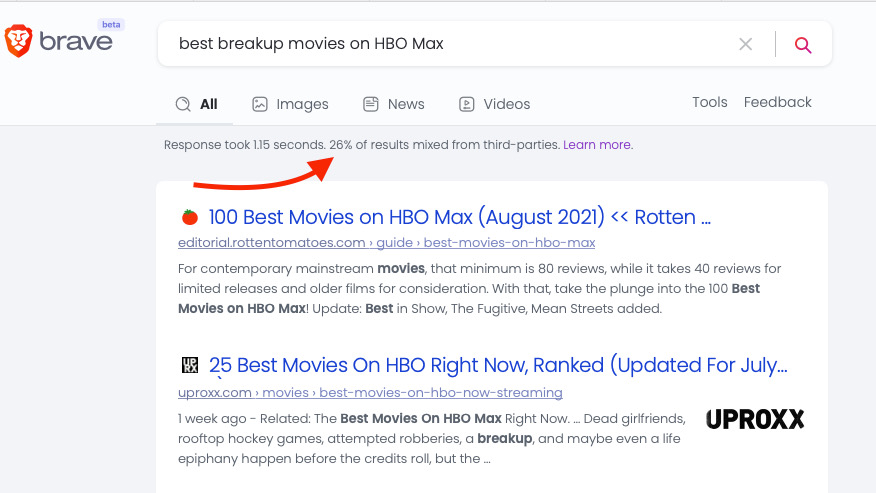The image size is (876, 493).
Task: Click the Uproxx '1 week ago' snippet
Action: click(x=431, y=439)
